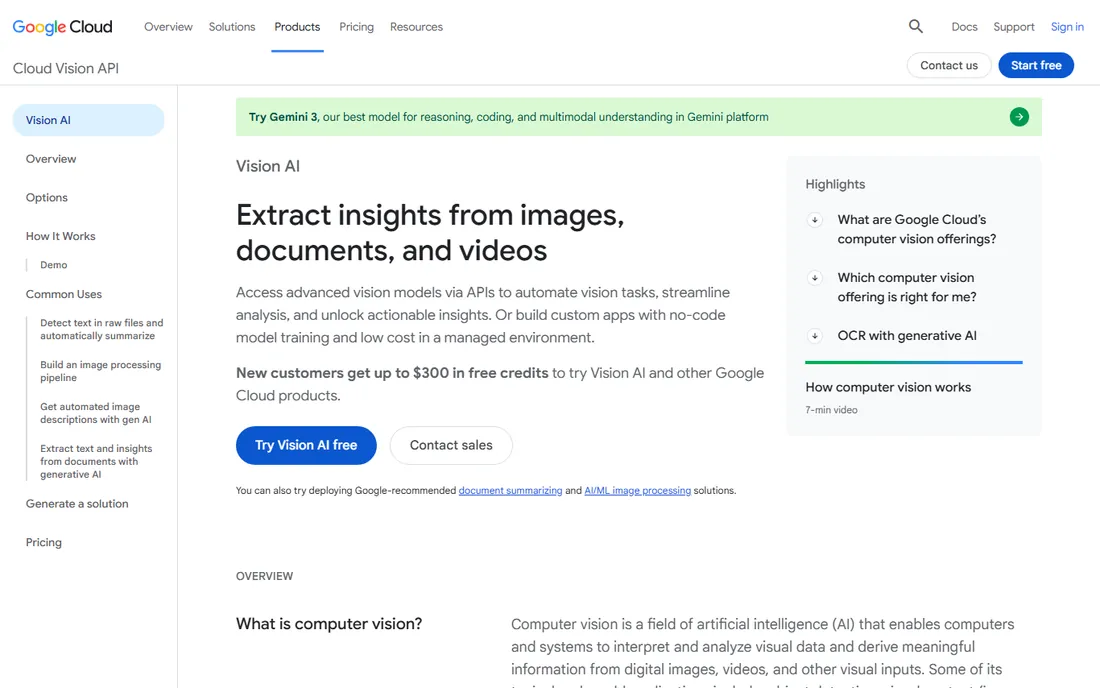Viewport: 1100px width, 688px height.
Task: Open the Overview top menu
Action: [168, 27]
